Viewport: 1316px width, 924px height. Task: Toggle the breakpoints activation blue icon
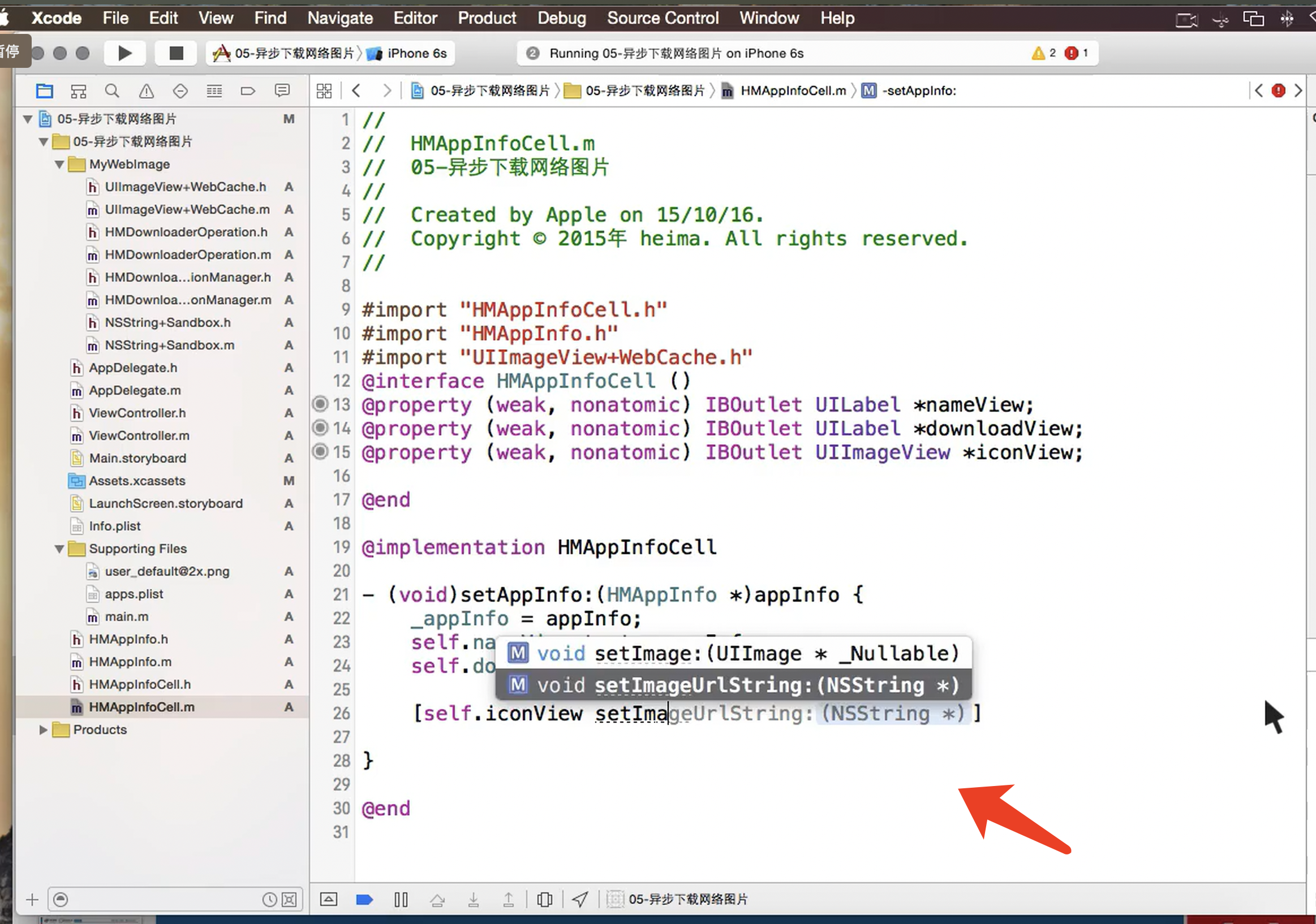click(x=364, y=899)
